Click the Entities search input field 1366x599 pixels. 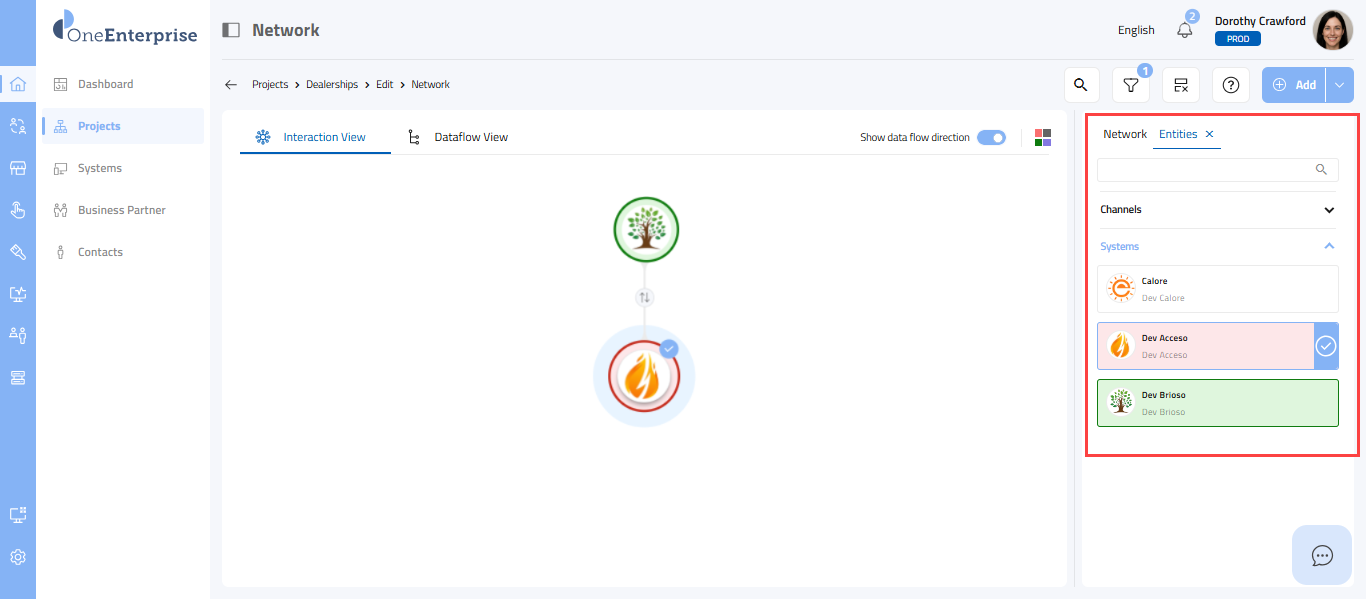[x=1206, y=169]
